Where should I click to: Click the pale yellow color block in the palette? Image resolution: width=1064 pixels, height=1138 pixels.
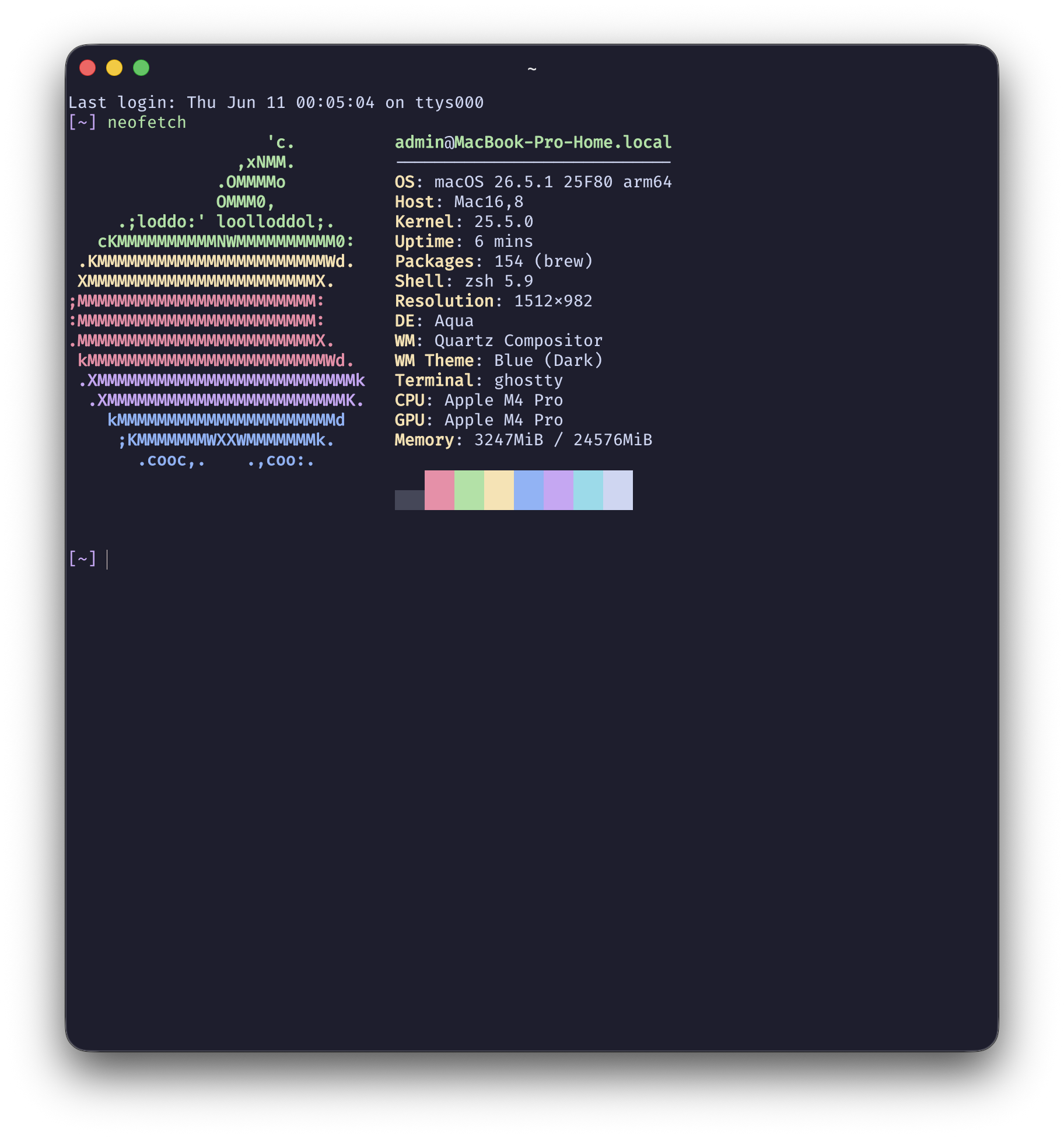499,490
